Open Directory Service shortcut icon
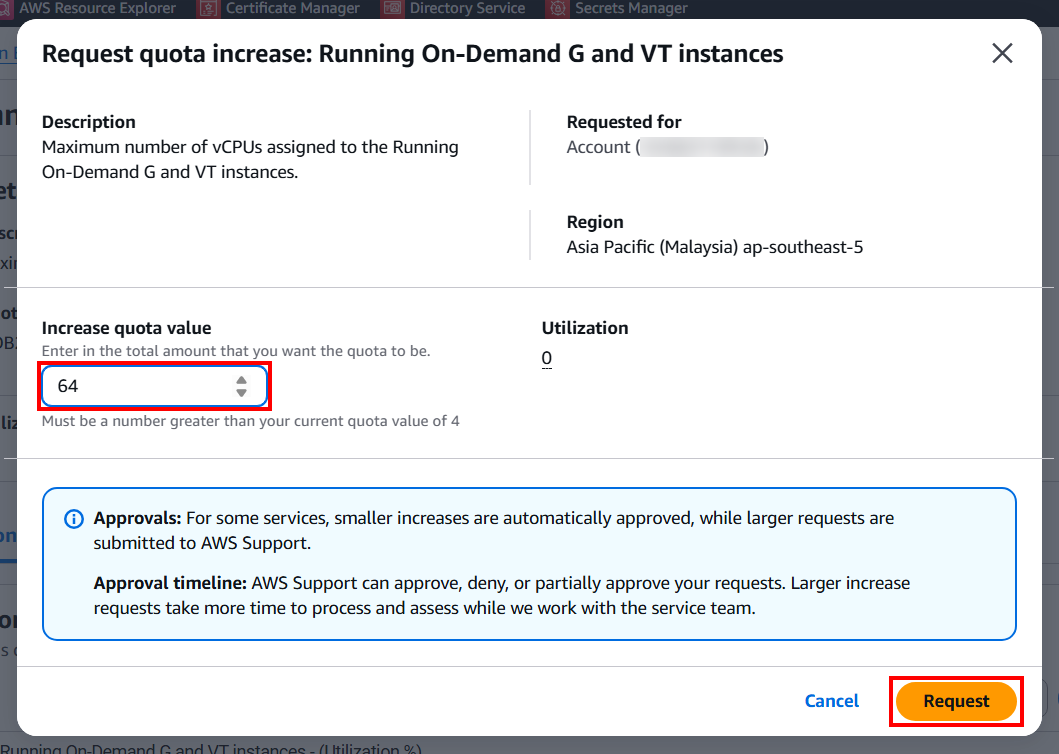This screenshot has width=1059, height=754. click(392, 8)
